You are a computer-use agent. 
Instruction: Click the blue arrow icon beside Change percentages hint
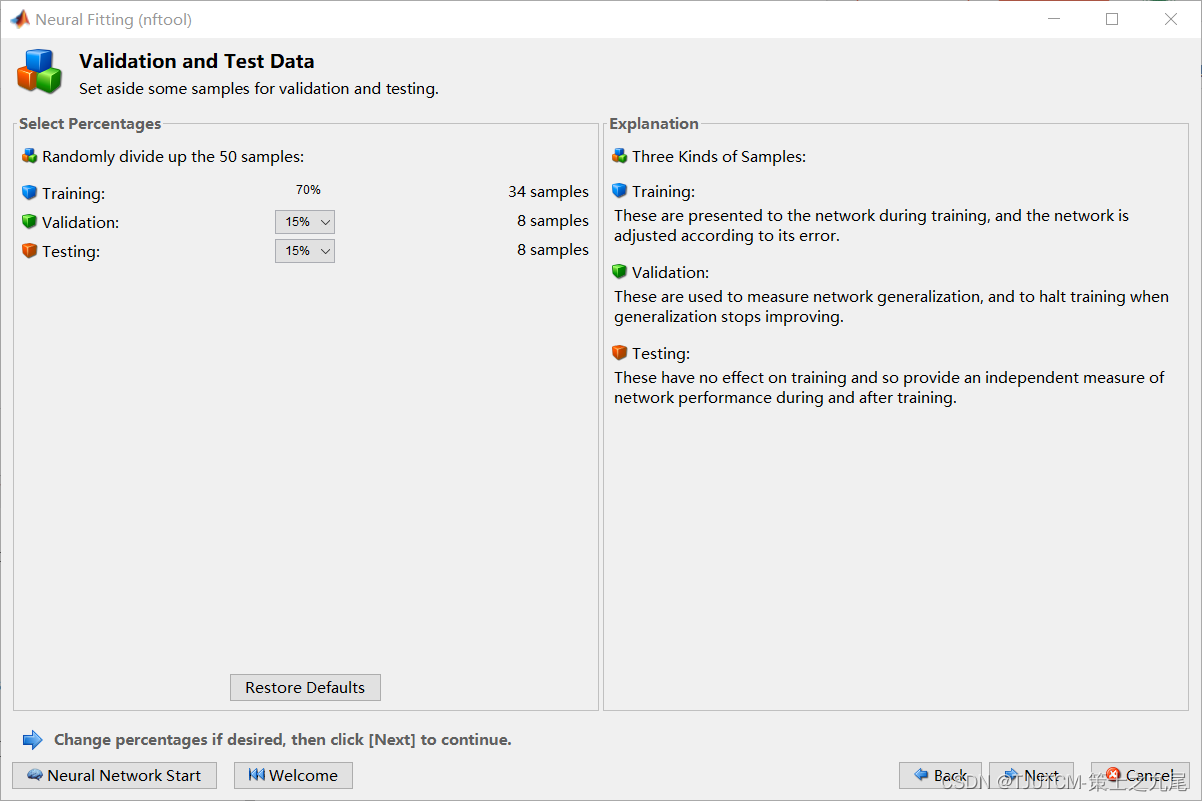33,740
